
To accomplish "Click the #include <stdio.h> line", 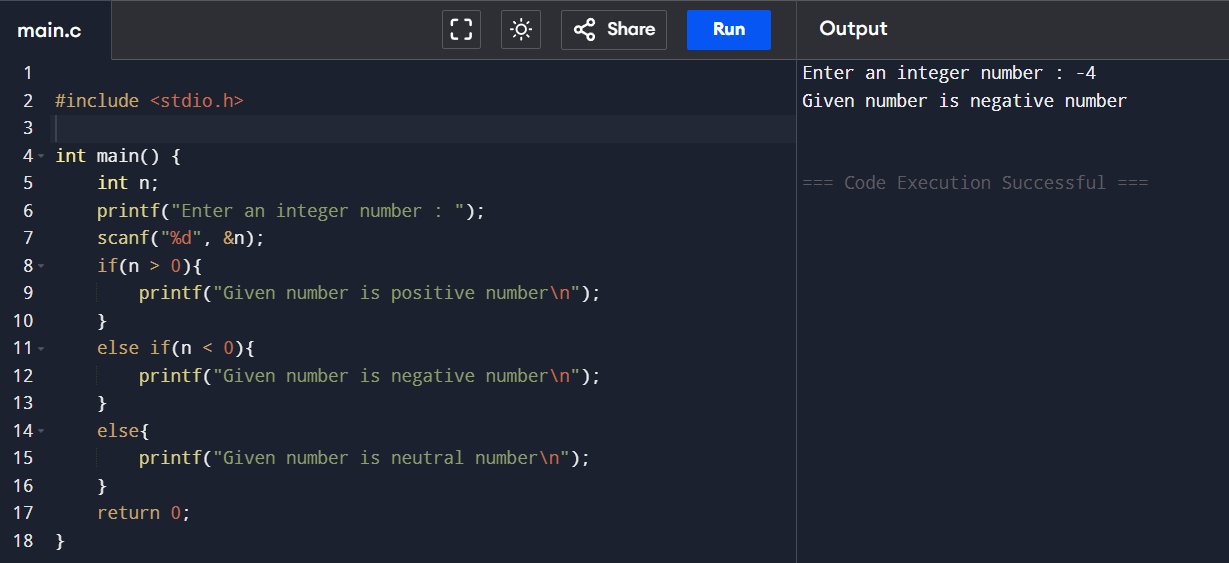I will 149,101.
